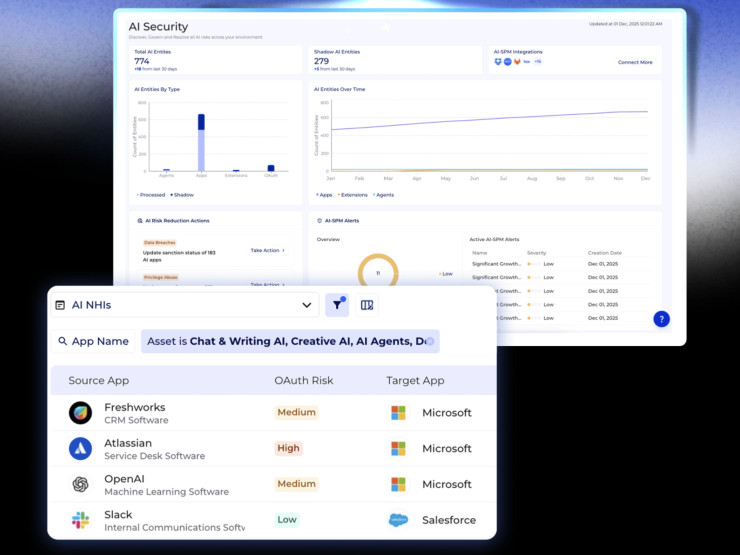
Task: Click Salesforce target app text
Action: (x=449, y=520)
